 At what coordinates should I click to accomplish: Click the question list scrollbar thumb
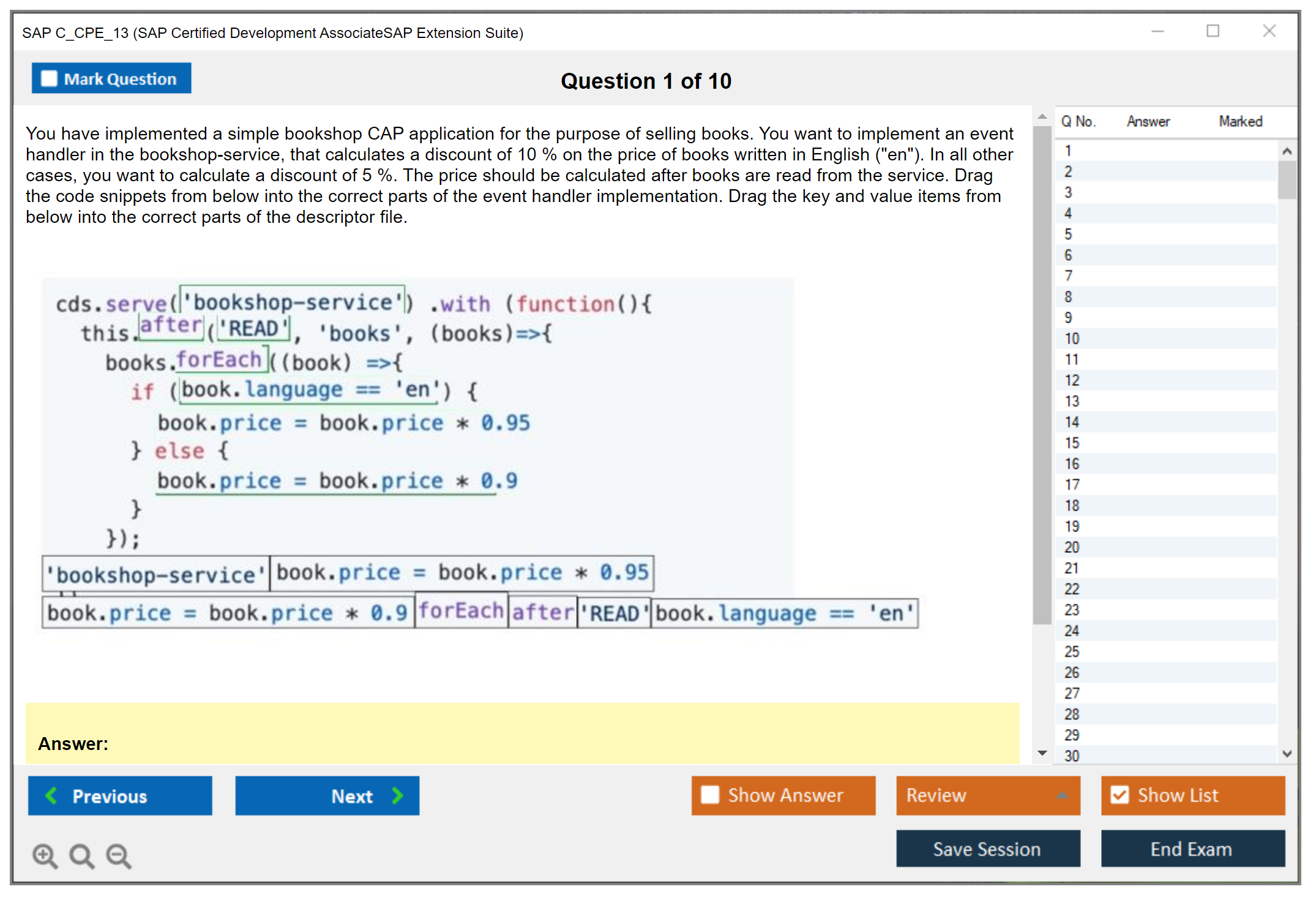pyautogui.click(x=1287, y=179)
